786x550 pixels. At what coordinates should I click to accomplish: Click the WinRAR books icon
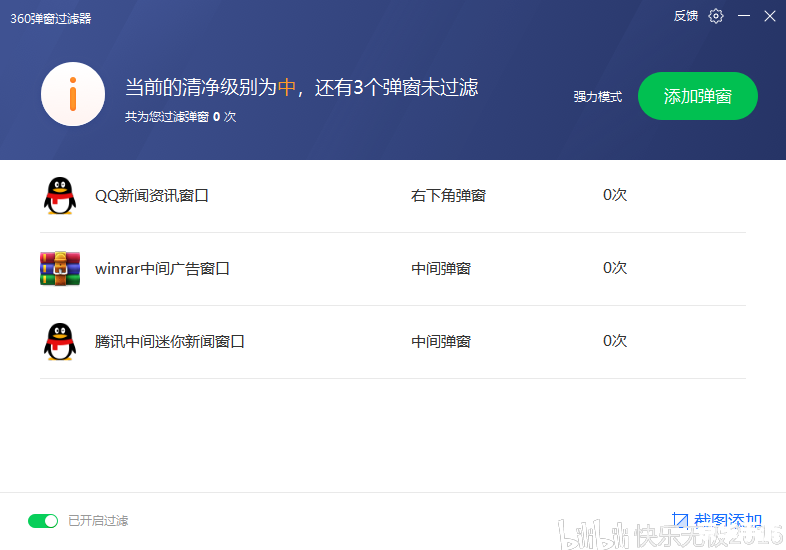click(x=60, y=269)
